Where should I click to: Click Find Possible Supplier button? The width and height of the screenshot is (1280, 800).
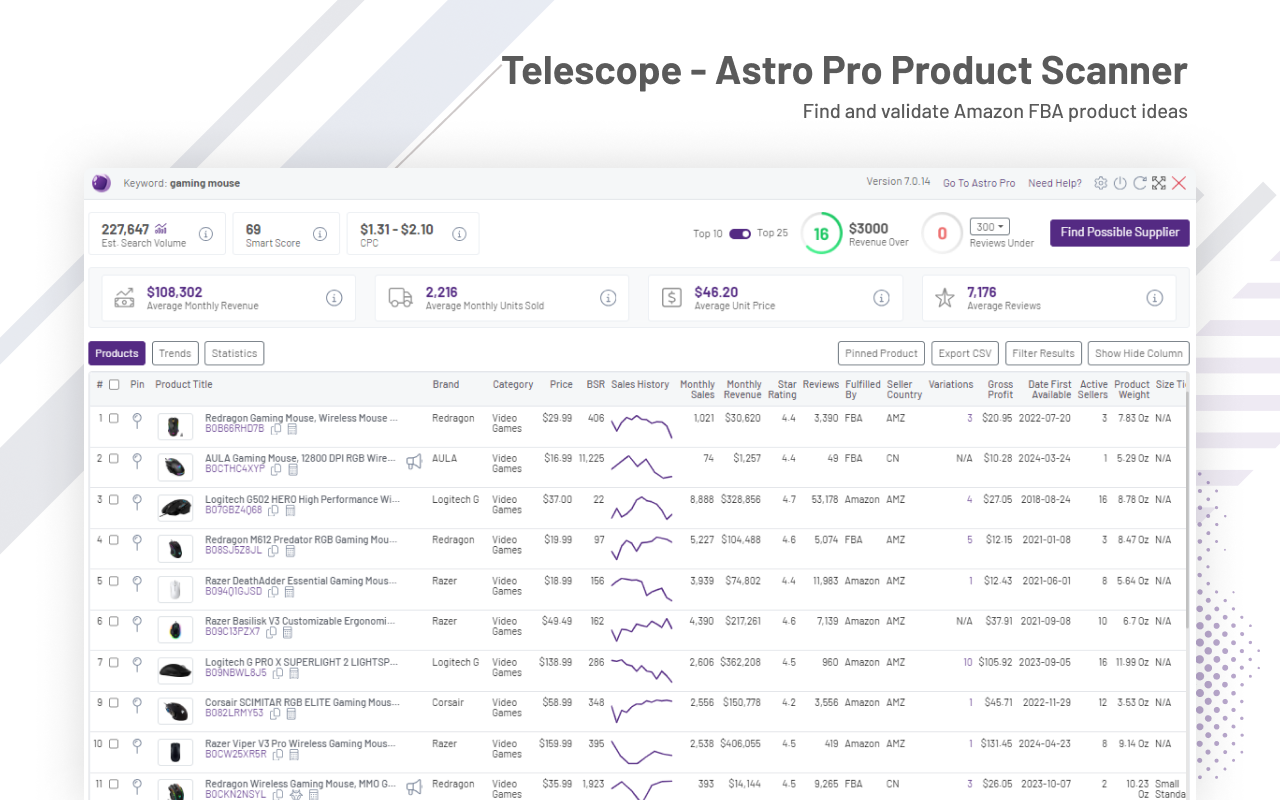[x=1120, y=232]
